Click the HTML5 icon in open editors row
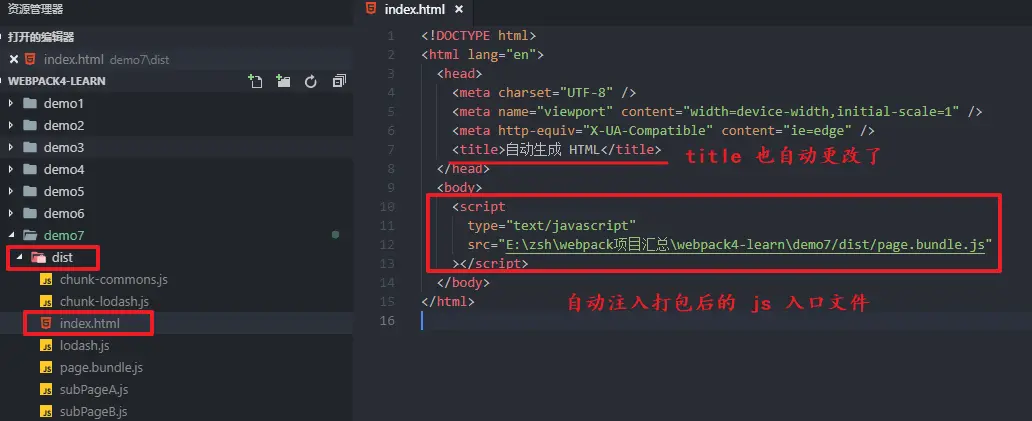Viewport: 1032px width, 421px height. (x=30, y=59)
